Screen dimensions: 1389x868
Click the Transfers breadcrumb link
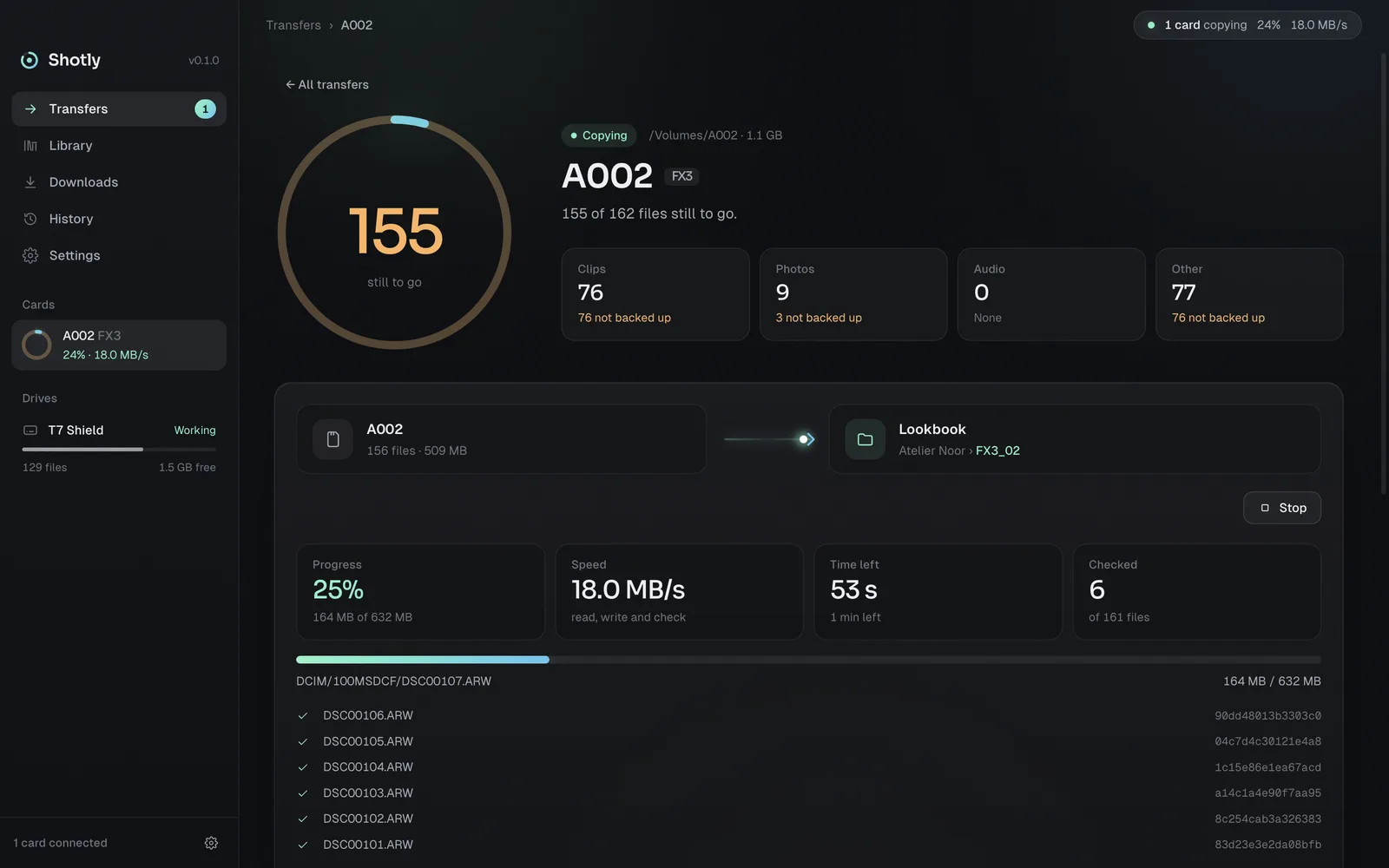point(293,25)
